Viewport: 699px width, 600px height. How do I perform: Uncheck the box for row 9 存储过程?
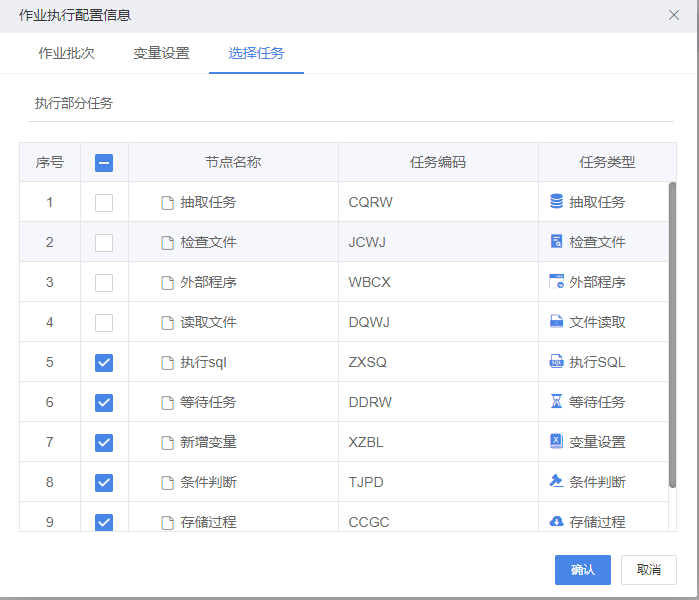click(104, 522)
